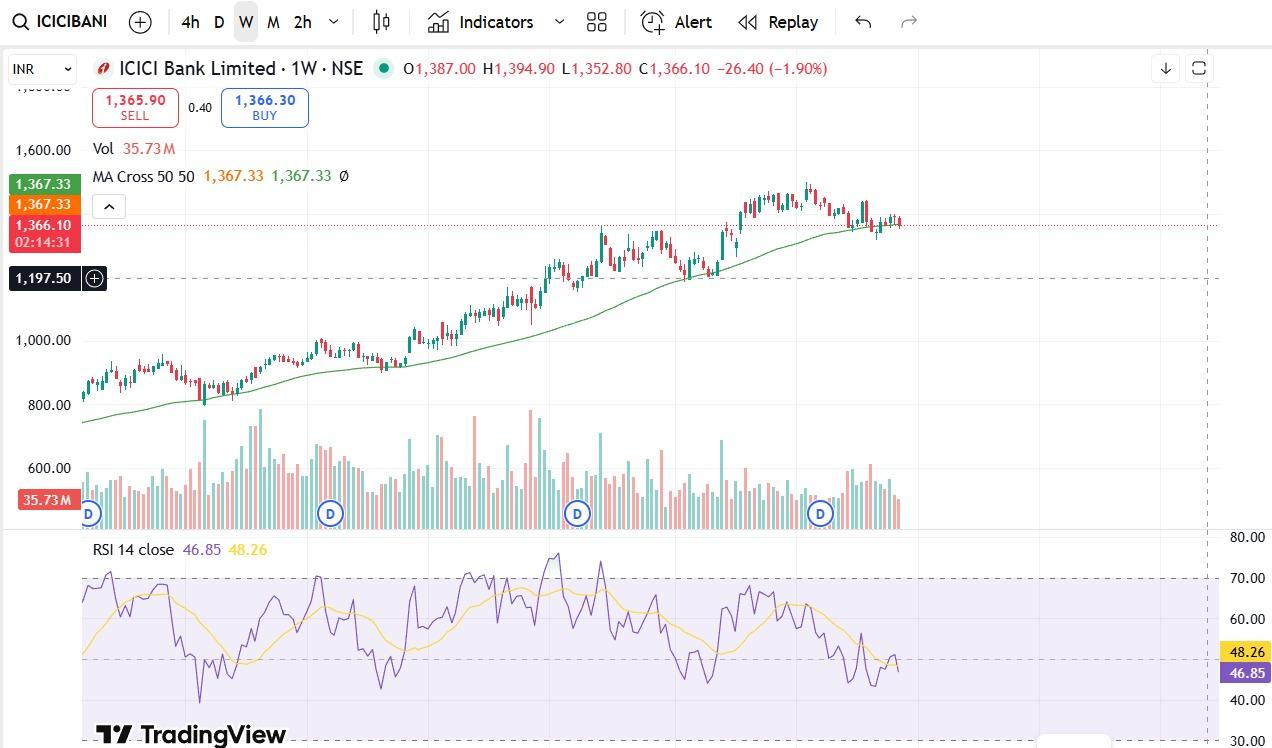Toggle maximize chart pane icon
This screenshot has height=748, width=1272.
(1199, 69)
